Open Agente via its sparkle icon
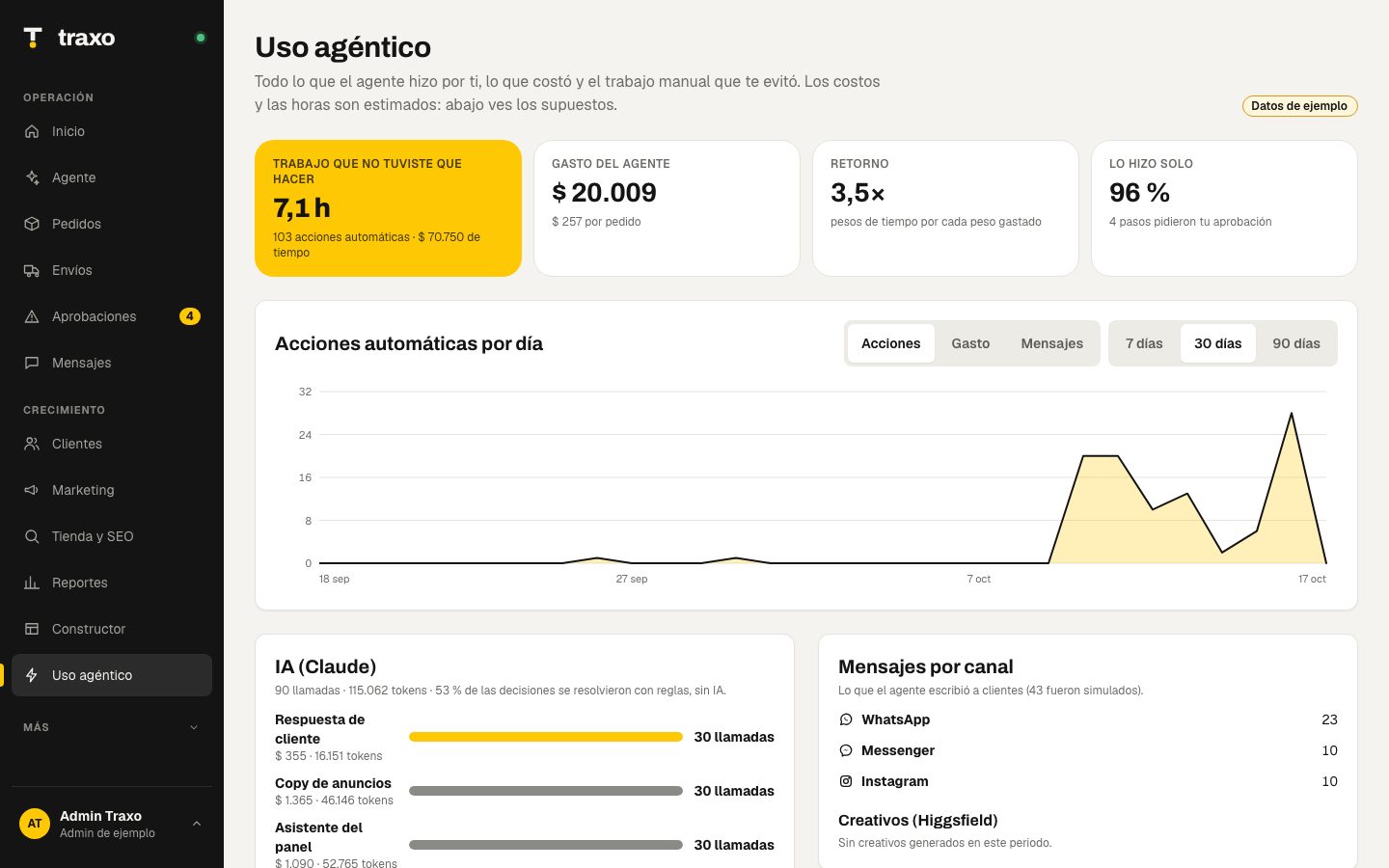1389x868 pixels. (32, 177)
